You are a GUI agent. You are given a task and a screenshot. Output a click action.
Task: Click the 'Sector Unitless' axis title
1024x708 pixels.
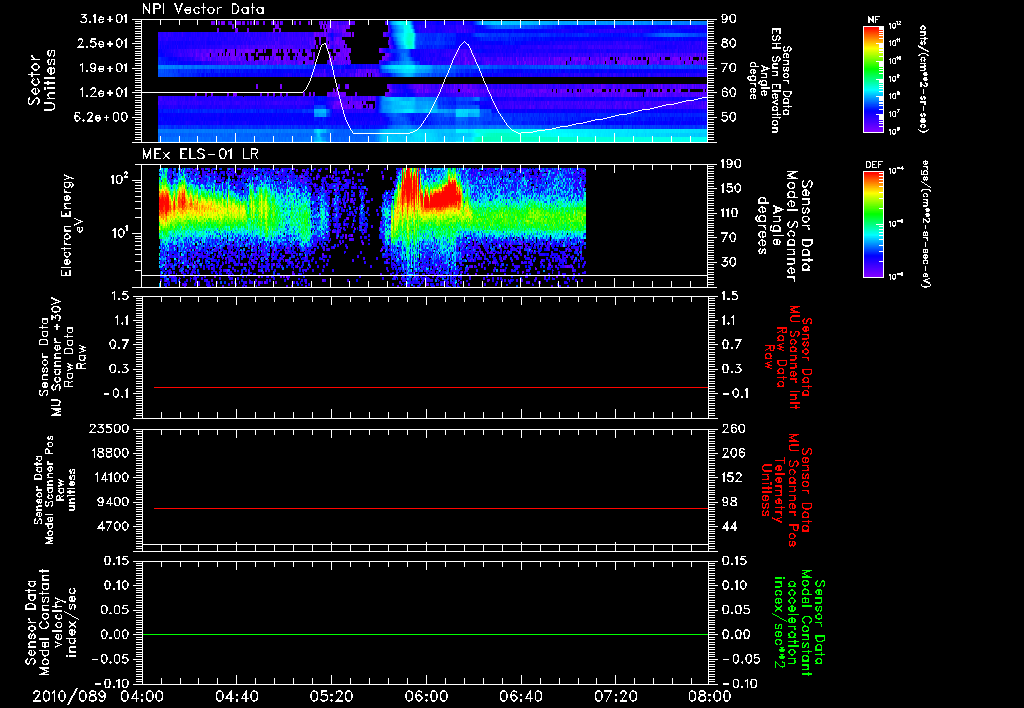(x=43, y=80)
